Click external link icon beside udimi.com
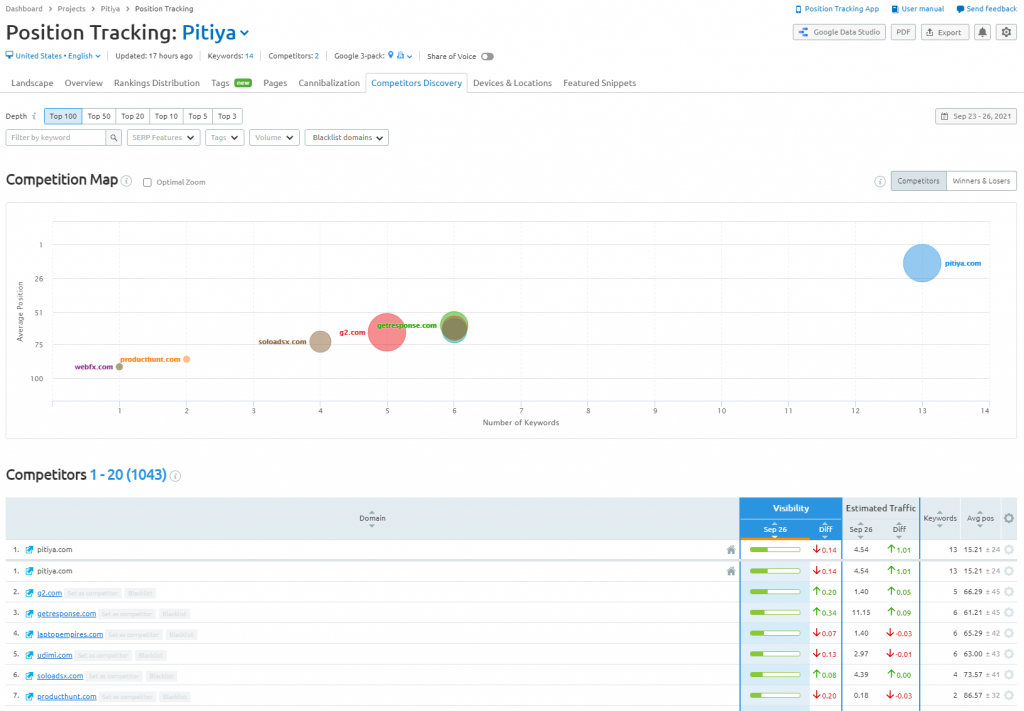Screen dimensions: 1024x711 29,655
